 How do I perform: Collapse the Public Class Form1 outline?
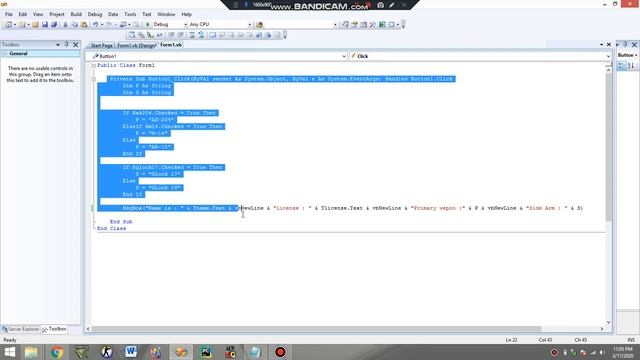click(94, 65)
